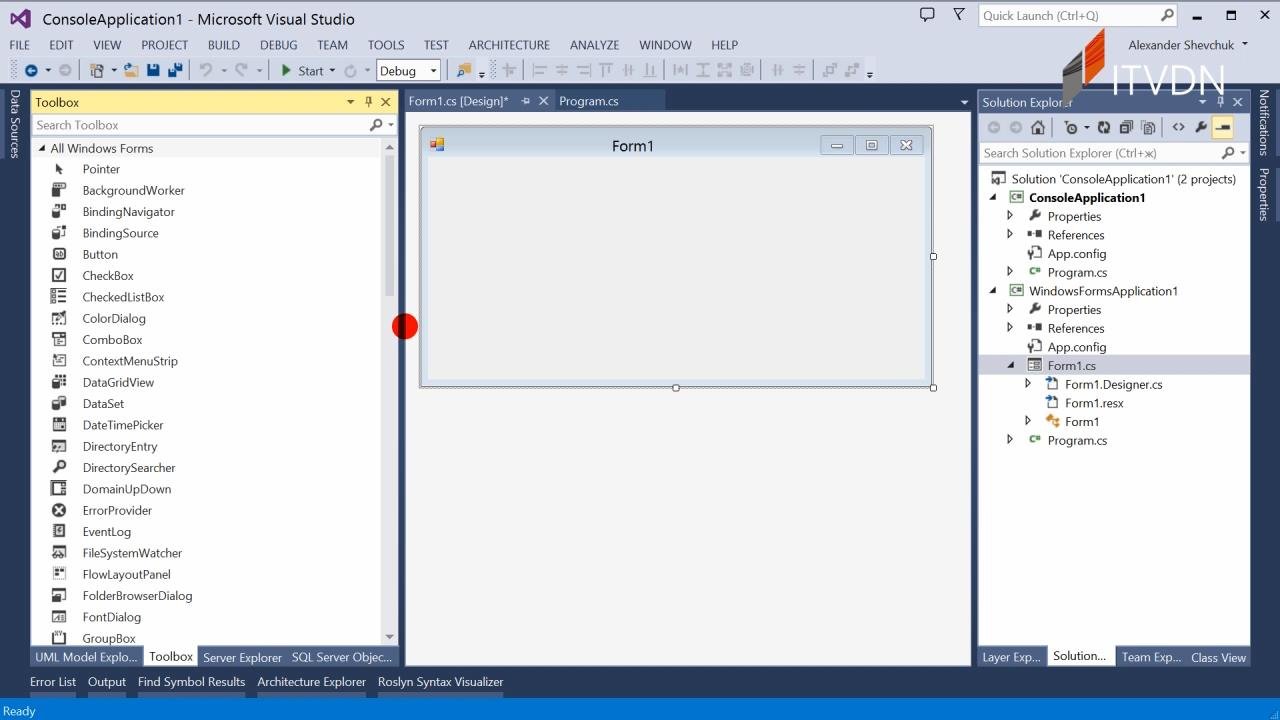This screenshot has width=1280, height=720.
Task: Click the Toolbox scroll down arrow
Action: click(x=389, y=637)
